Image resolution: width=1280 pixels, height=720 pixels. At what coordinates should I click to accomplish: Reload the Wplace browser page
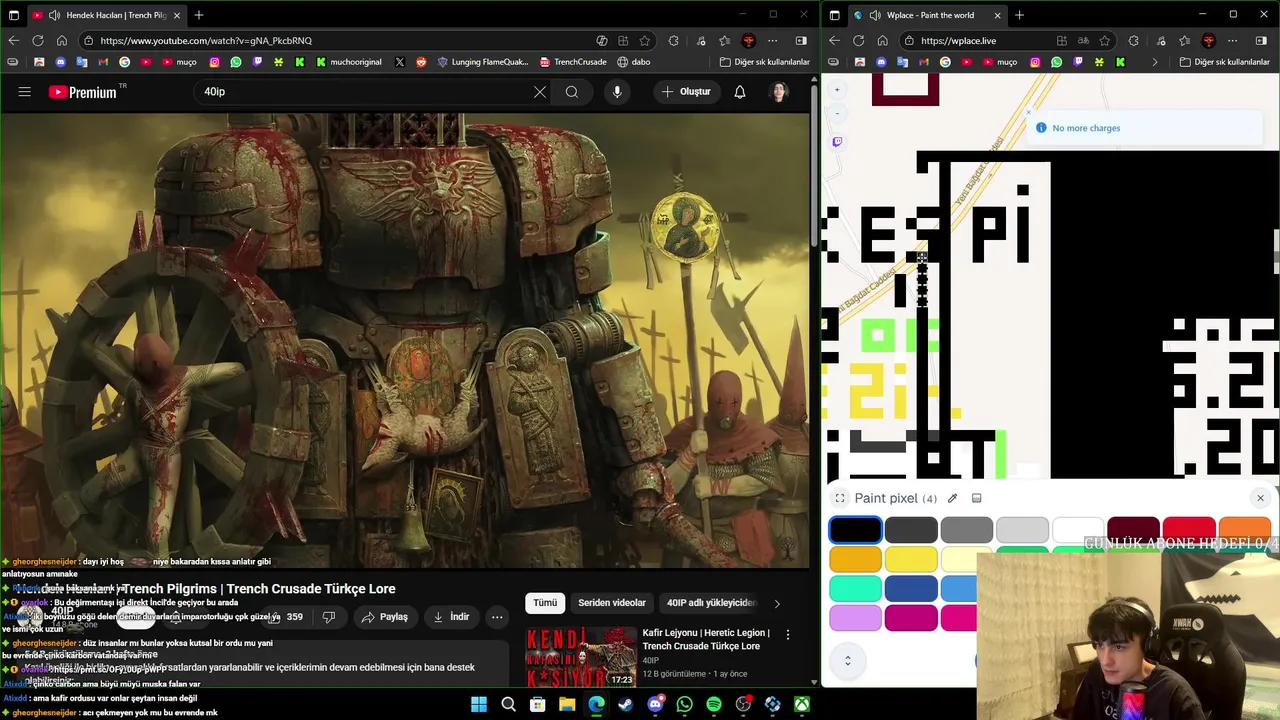858,41
